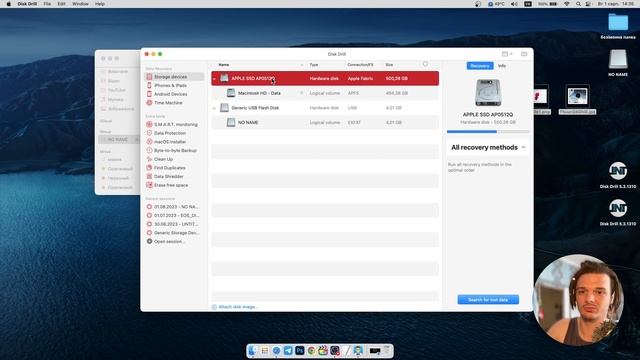
Task: Toggle Name column sort arrow
Action: (302, 65)
